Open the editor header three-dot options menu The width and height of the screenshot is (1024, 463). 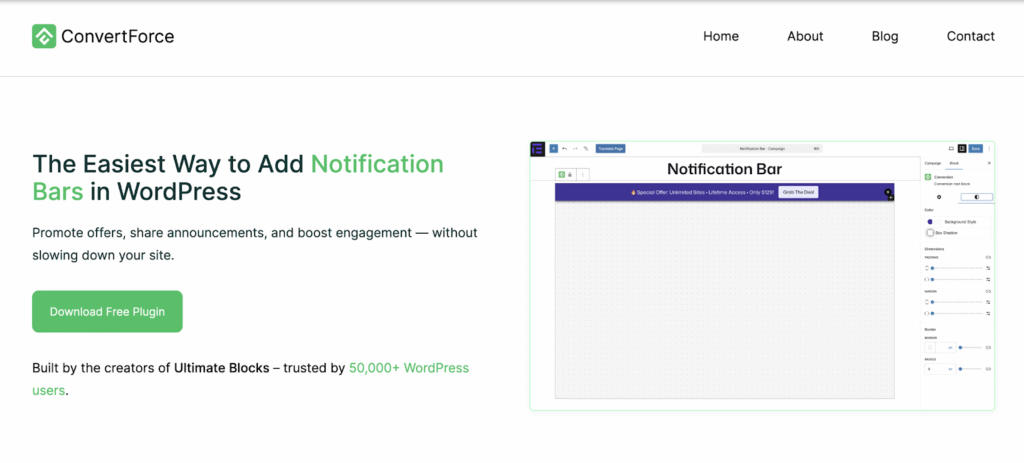pos(989,148)
